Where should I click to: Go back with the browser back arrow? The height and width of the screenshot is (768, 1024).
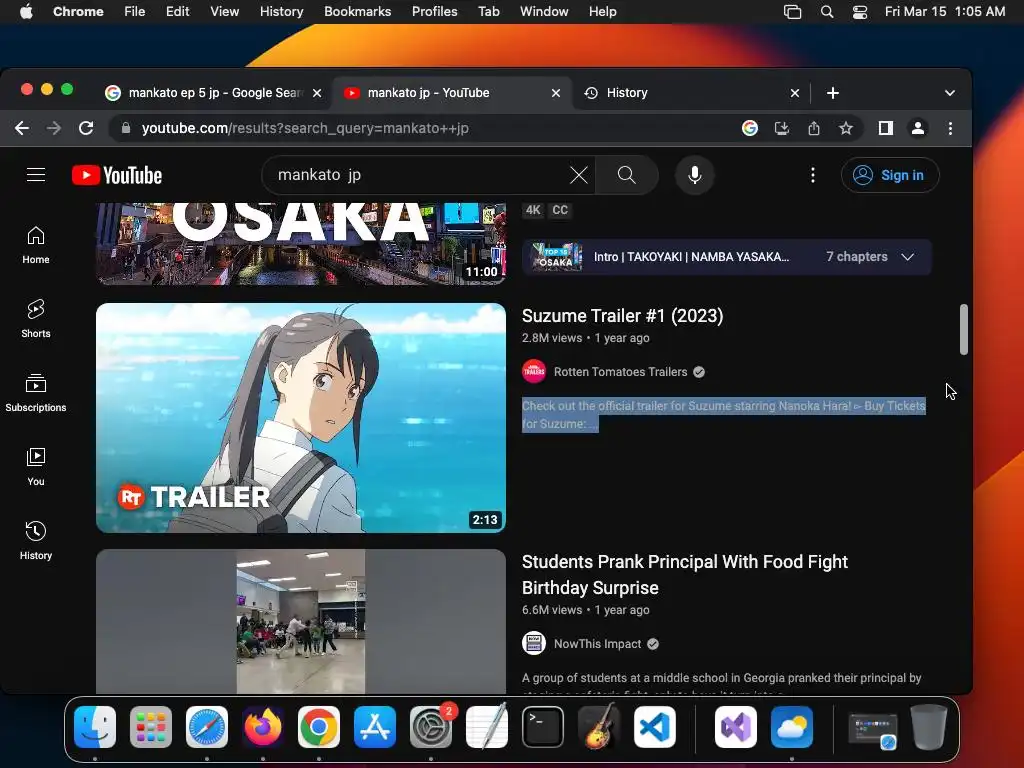(22, 128)
